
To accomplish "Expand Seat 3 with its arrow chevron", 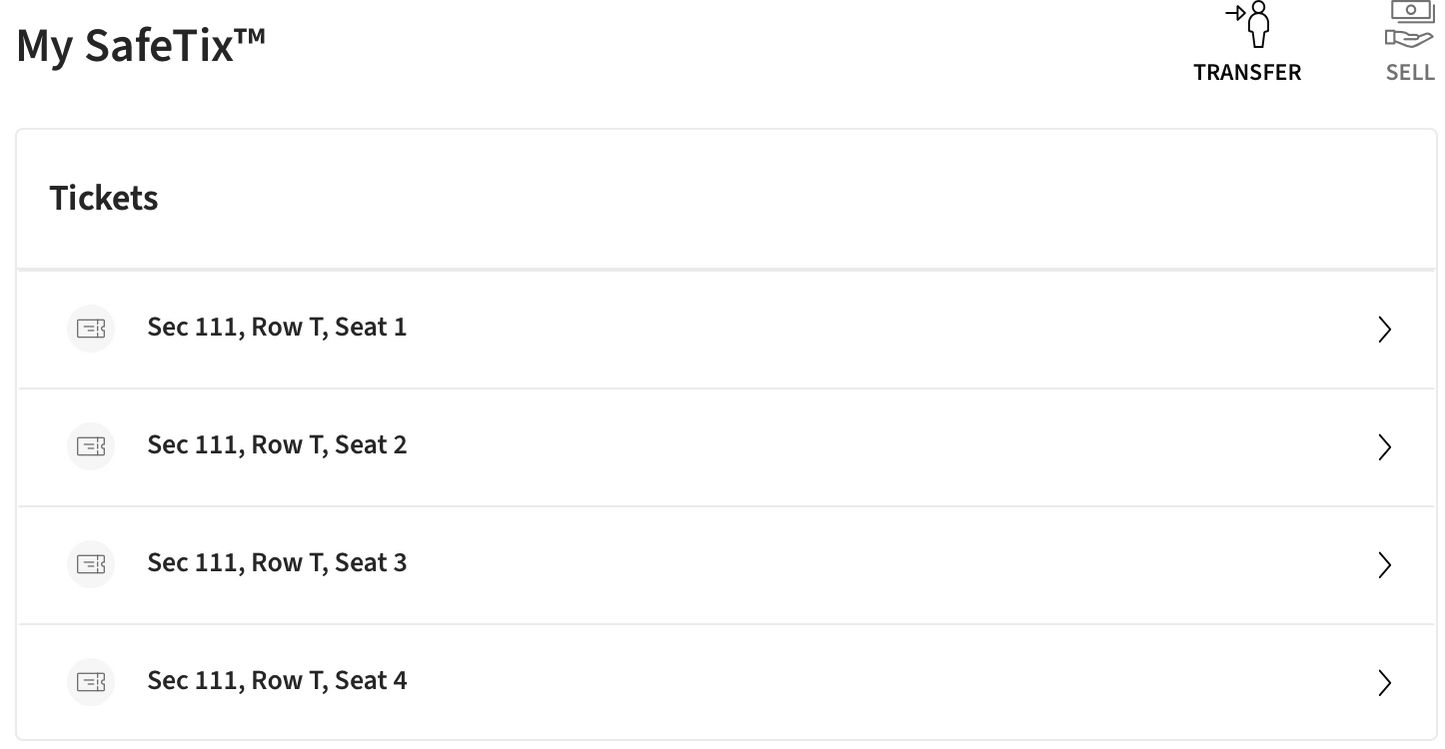I will (1385, 565).
